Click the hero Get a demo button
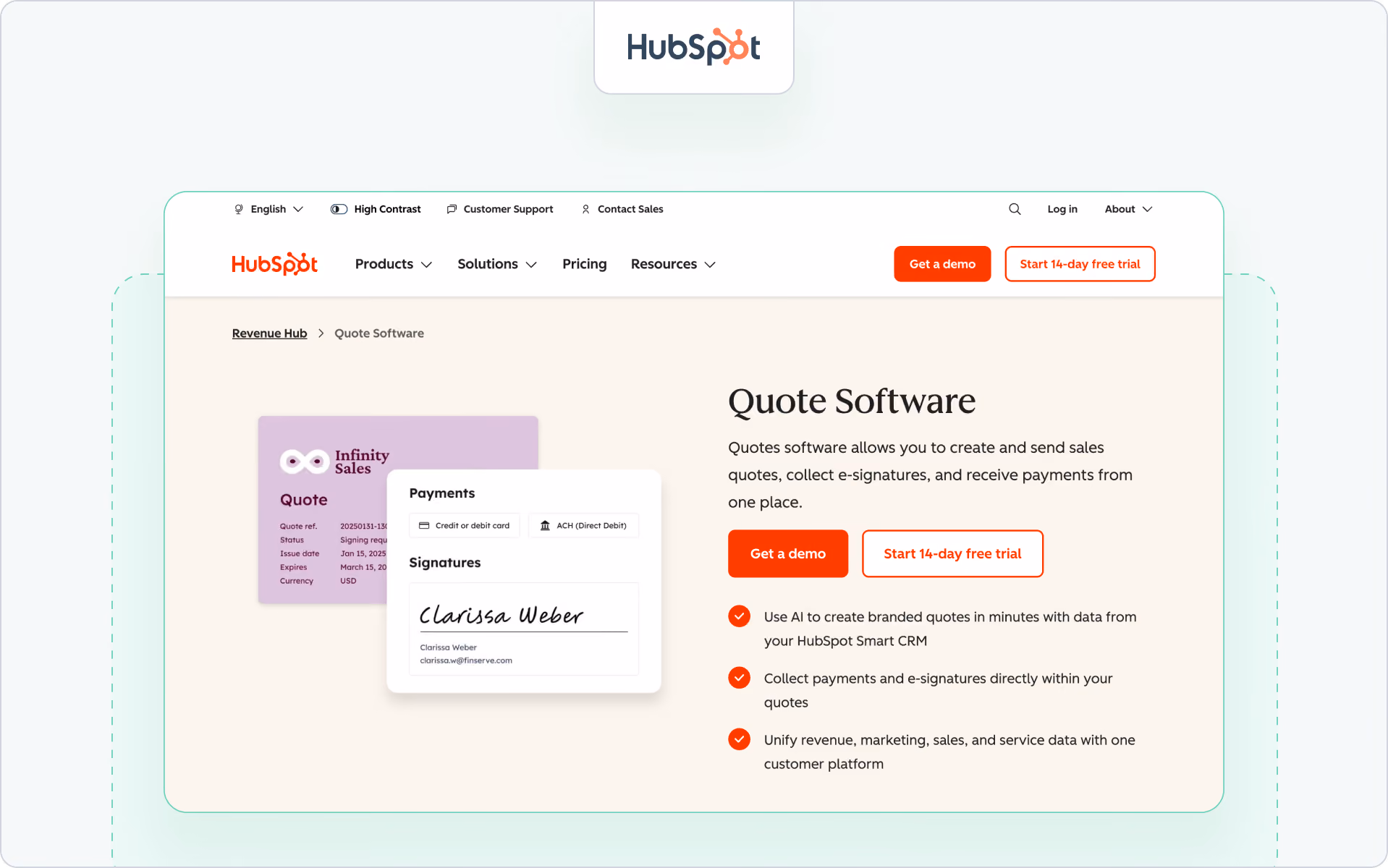This screenshot has width=1388, height=868. pyautogui.click(x=788, y=553)
